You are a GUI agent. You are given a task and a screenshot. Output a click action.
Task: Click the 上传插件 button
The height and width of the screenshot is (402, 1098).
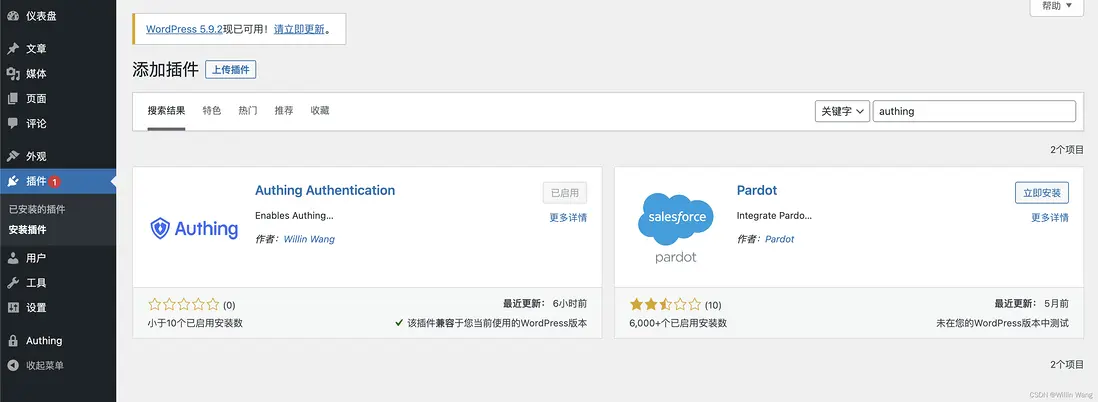231,69
